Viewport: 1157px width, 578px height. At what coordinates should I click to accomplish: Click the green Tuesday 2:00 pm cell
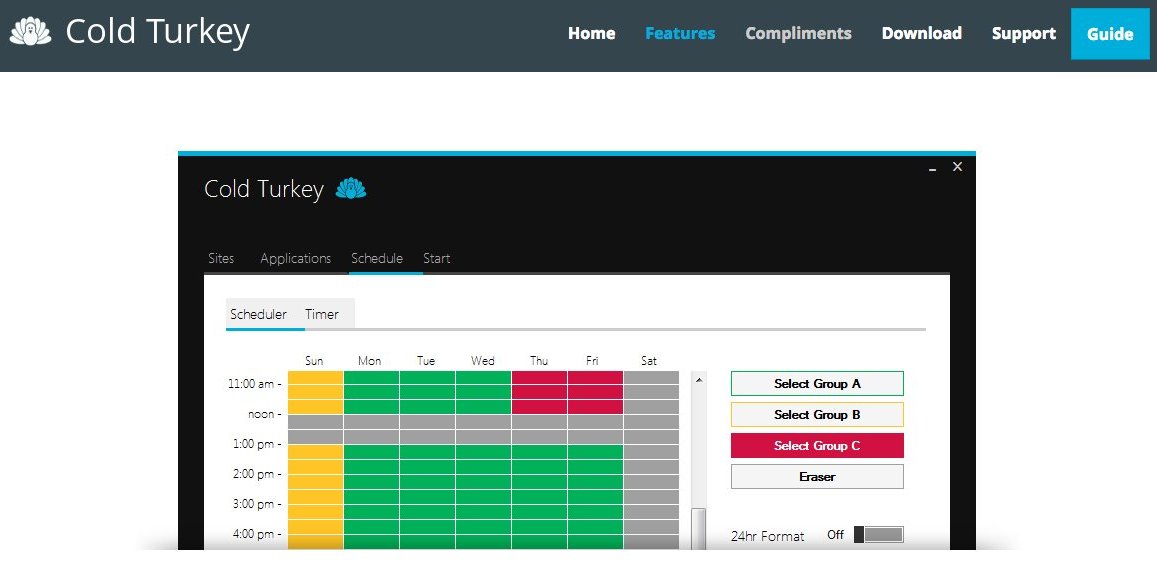click(427, 482)
